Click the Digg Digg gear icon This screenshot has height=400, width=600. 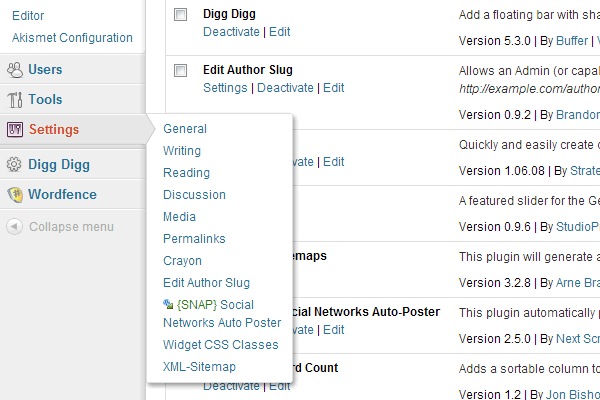(x=14, y=164)
